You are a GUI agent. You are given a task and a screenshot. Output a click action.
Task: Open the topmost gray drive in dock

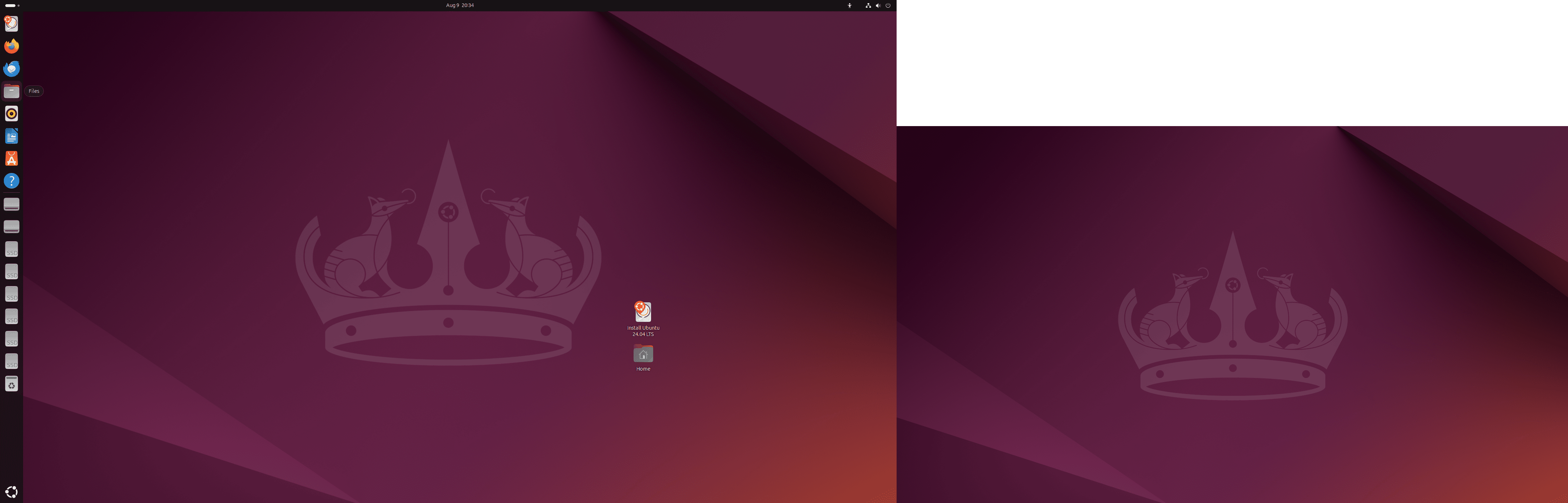[12, 204]
